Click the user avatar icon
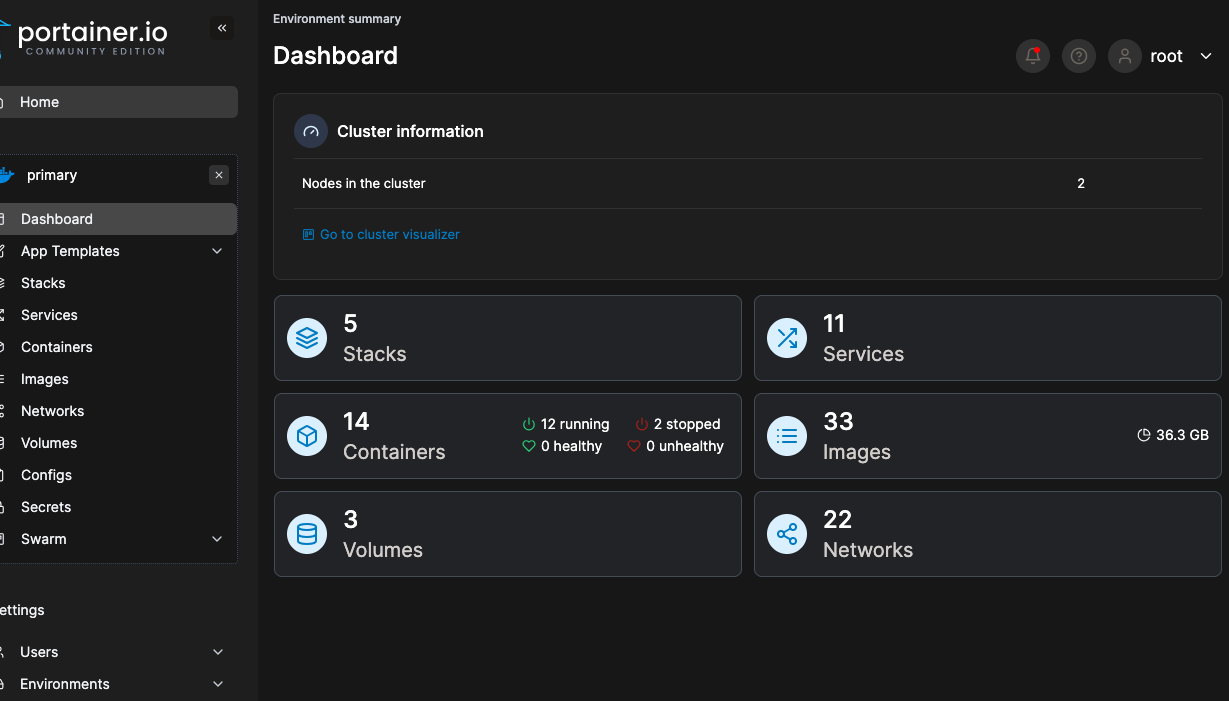Screen dimensions: 1229x701 coord(1125,56)
